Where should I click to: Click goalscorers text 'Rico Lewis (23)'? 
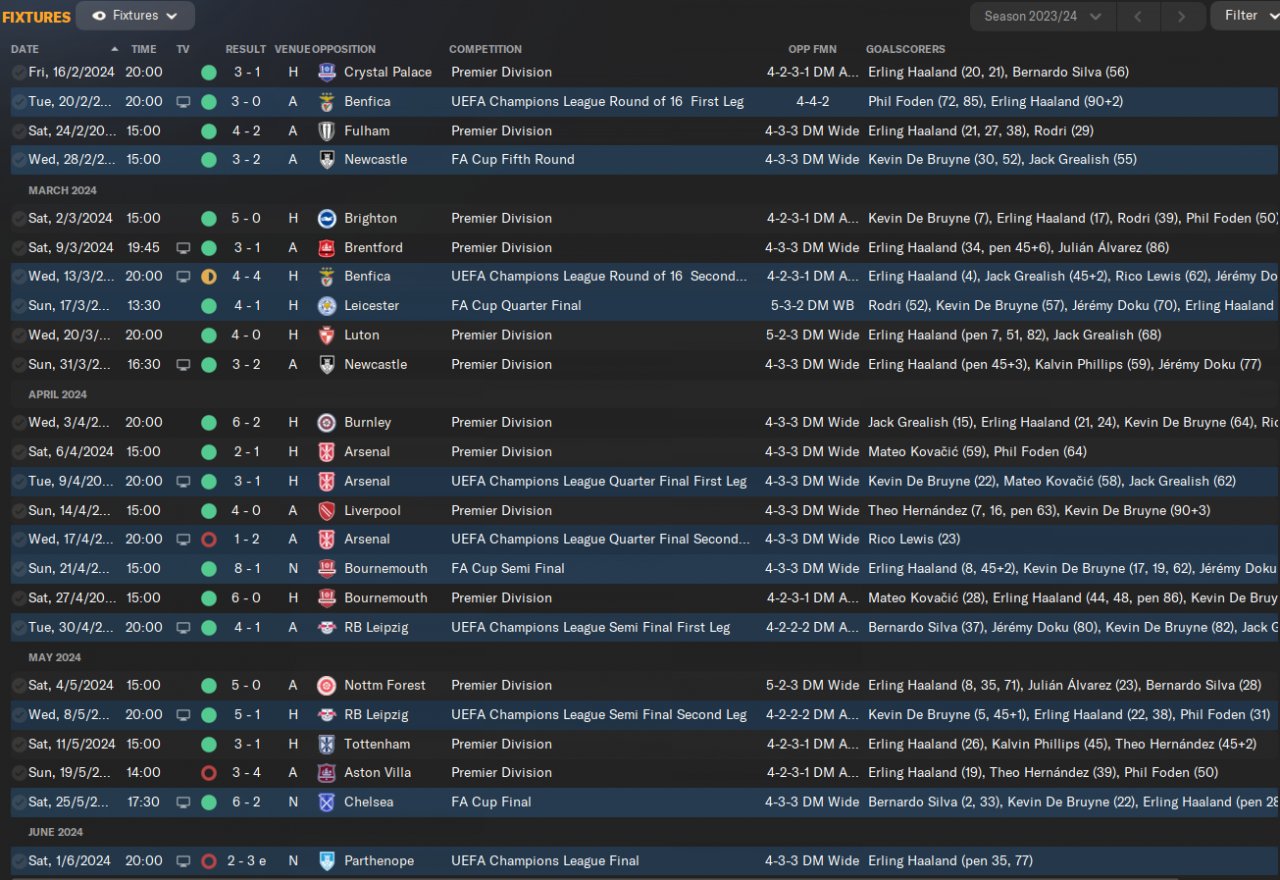click(x=914, y=540)
